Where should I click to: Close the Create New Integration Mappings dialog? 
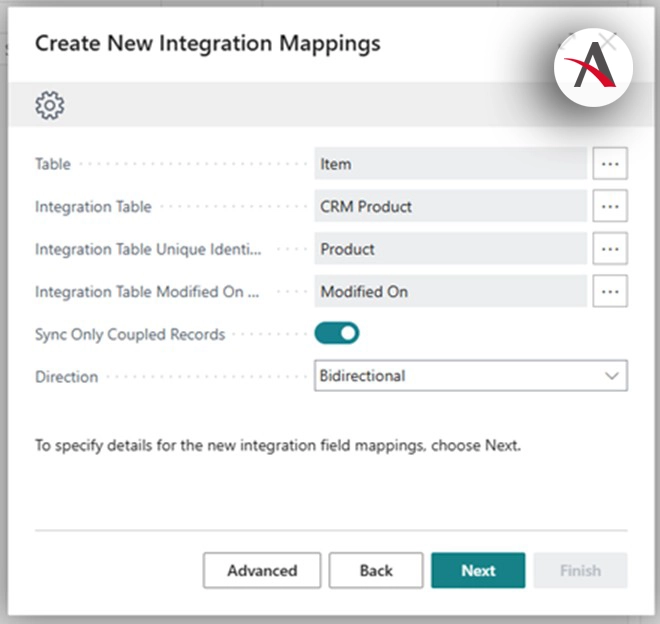607,43
